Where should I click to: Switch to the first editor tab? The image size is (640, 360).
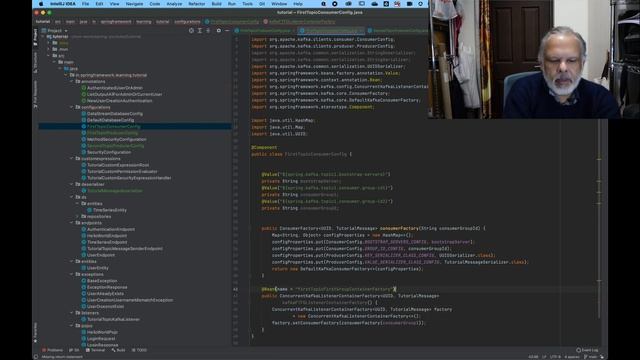pyautogui.click(x=265, y=31)
